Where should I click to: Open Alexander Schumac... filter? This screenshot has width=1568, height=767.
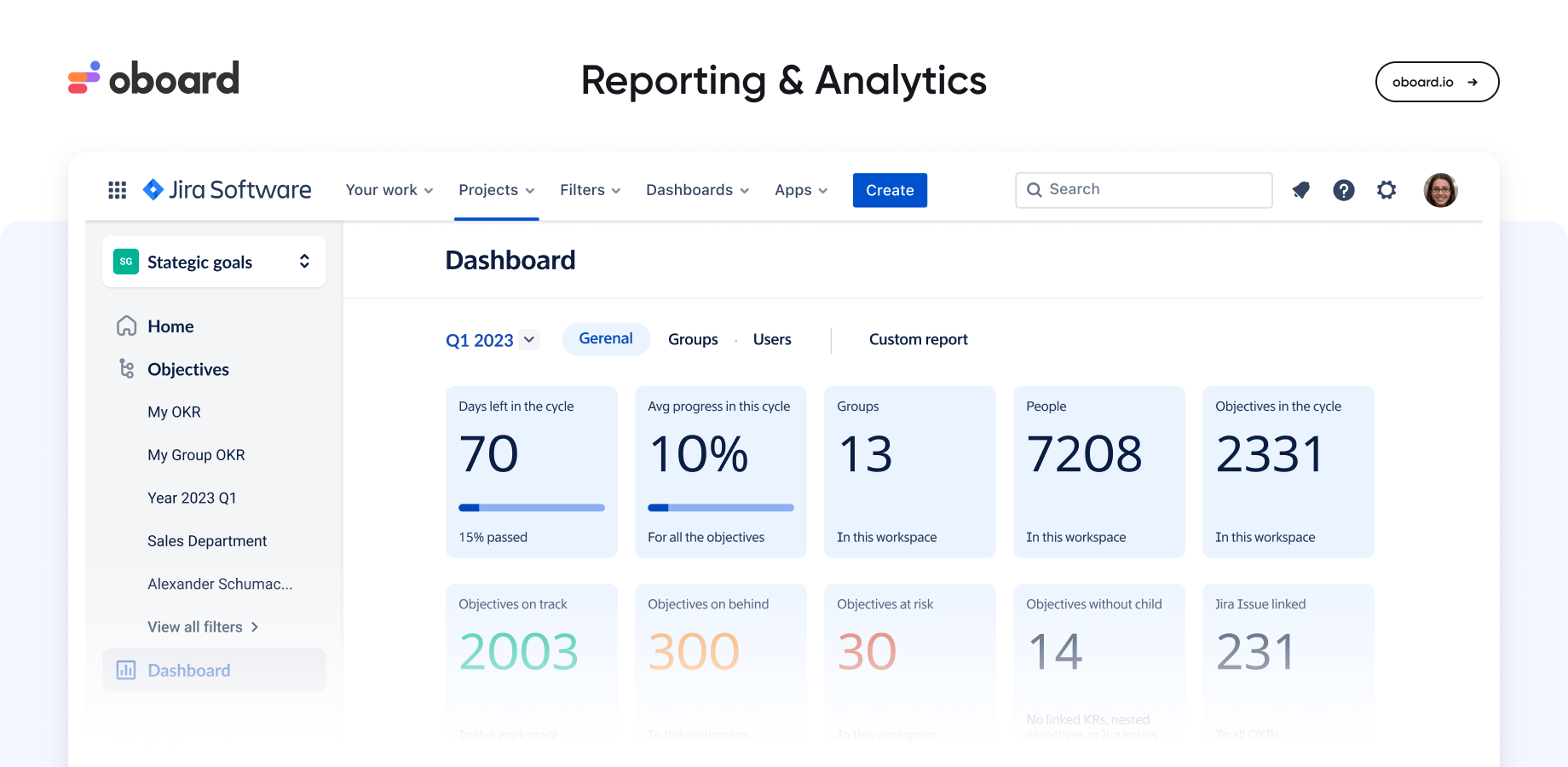click(220, 584)
